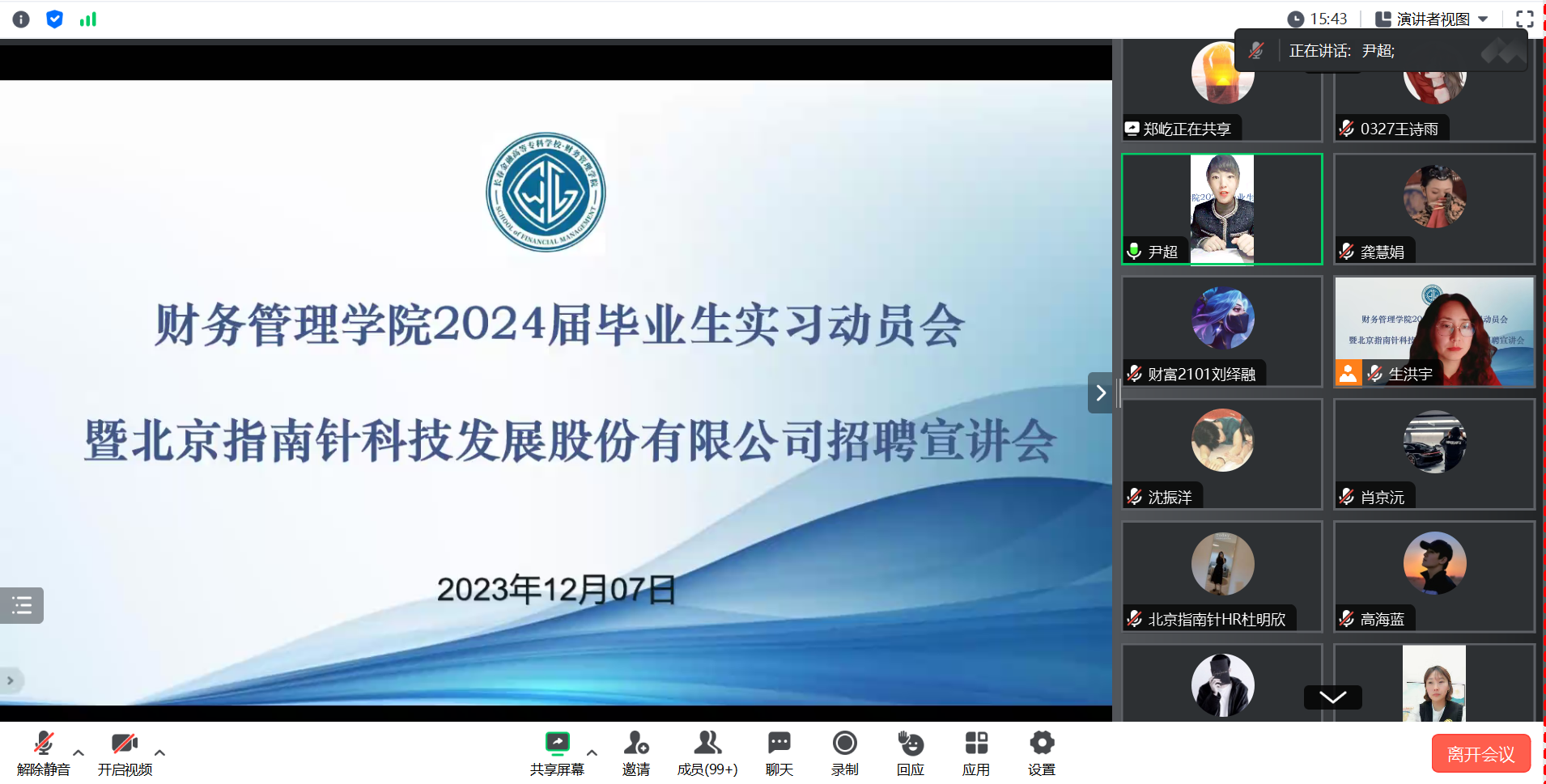The image size is (1546, 784).
Task: Open the 成员(99+) participants list
Action: click(x=707, y=753)
